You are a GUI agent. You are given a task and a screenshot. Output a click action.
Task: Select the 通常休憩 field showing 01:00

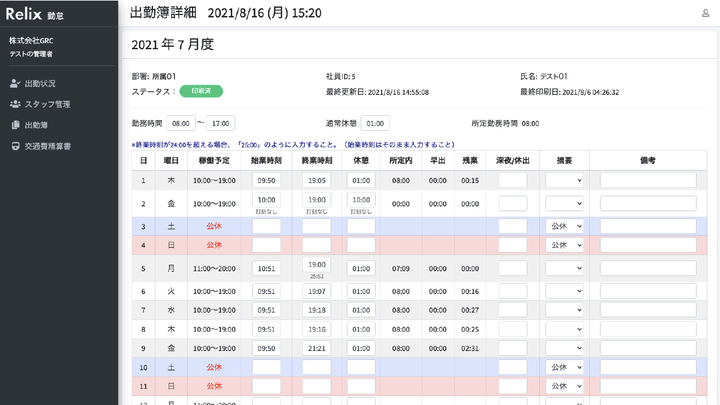click(375, 123)
